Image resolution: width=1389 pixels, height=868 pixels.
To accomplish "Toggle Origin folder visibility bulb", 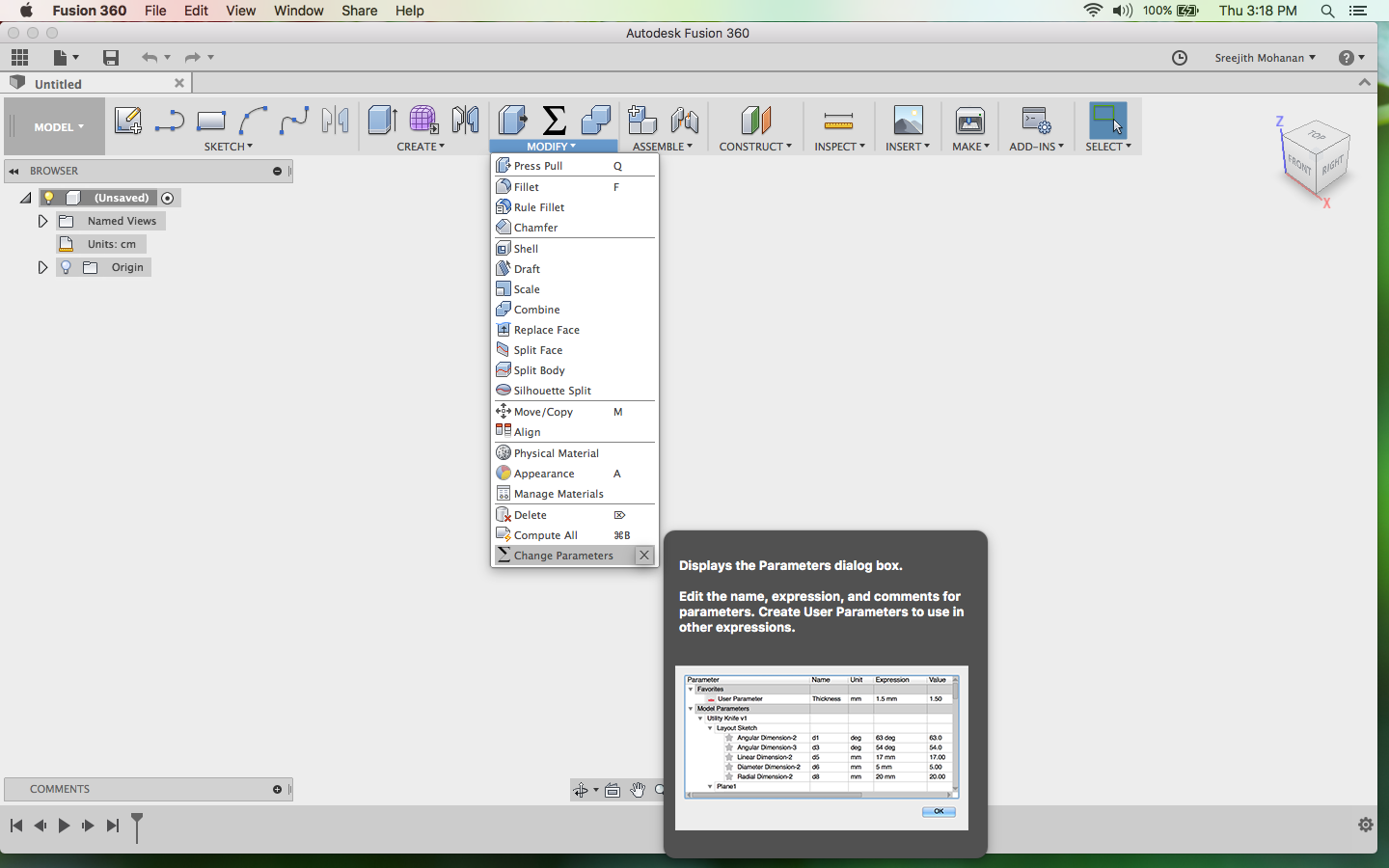I will pyautogui.click(x=67, y=267).
